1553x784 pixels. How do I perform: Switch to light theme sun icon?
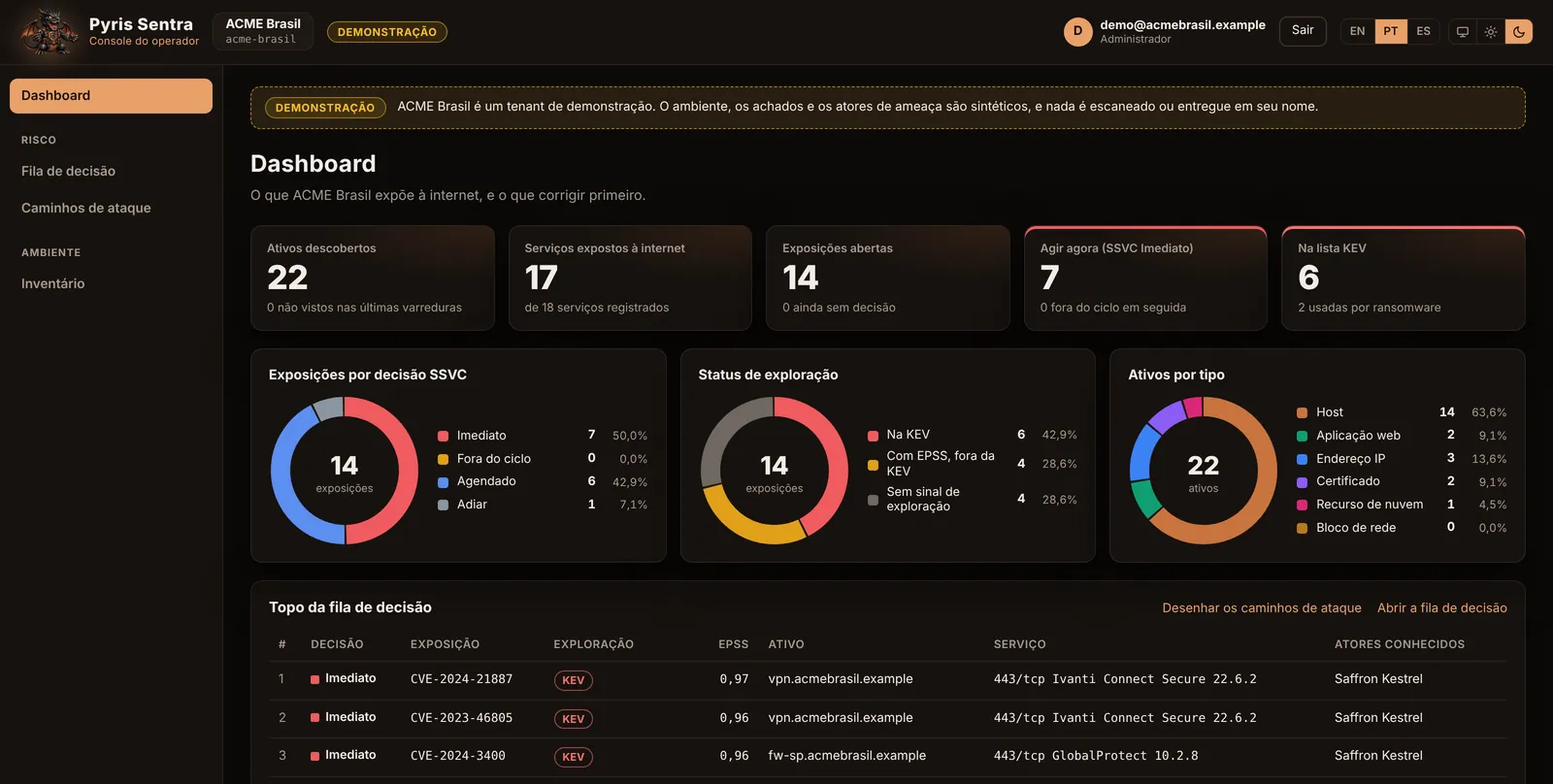point(1491,32)
